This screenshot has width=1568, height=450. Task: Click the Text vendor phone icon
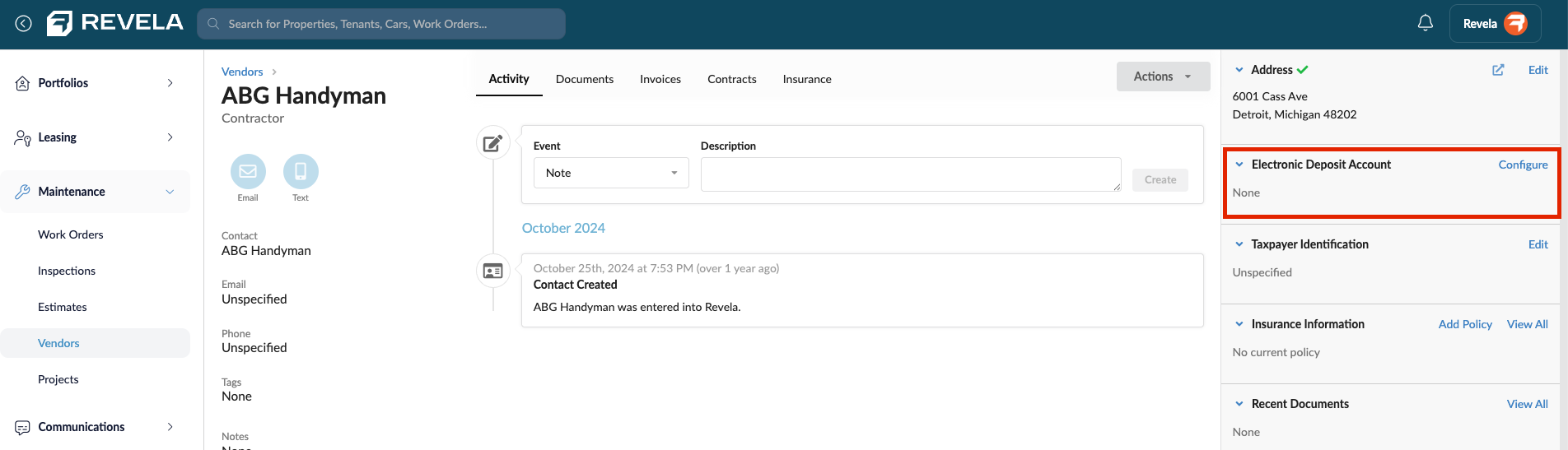[301, 172]
